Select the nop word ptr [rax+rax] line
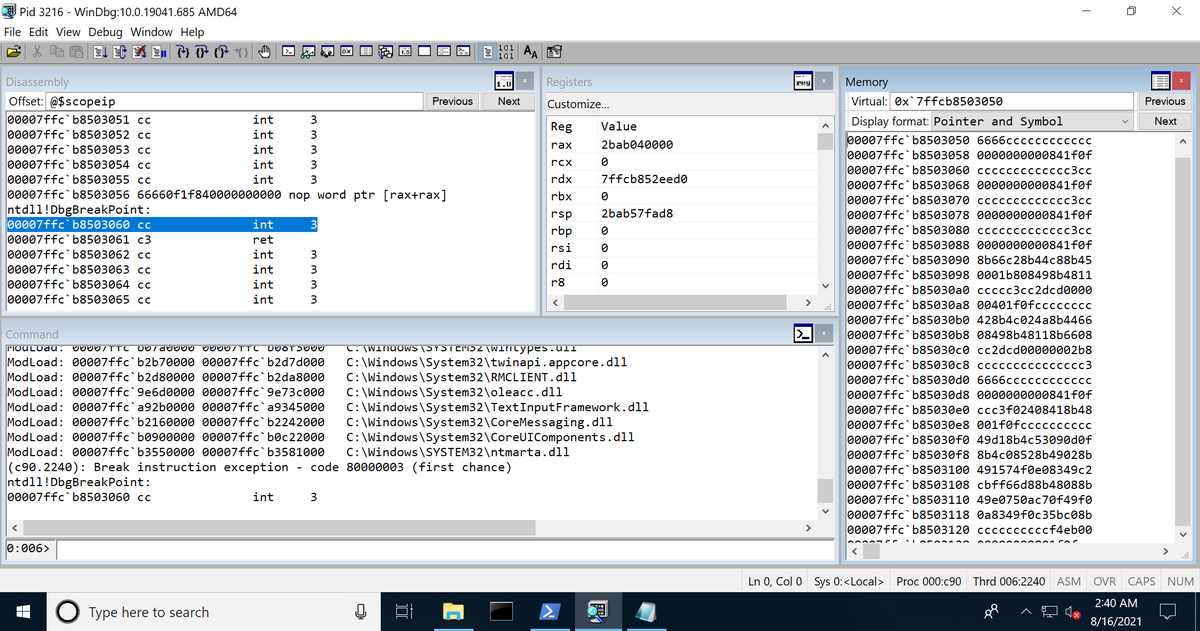This screenshot has width=1200, height=631. point(227,195)
